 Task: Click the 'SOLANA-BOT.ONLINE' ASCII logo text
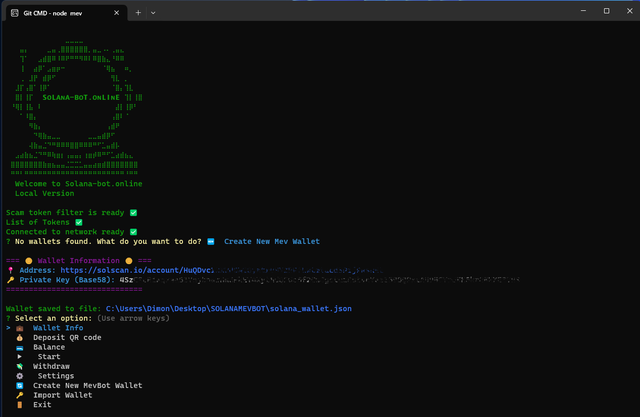pyautogui.click(x=81, y=98)
